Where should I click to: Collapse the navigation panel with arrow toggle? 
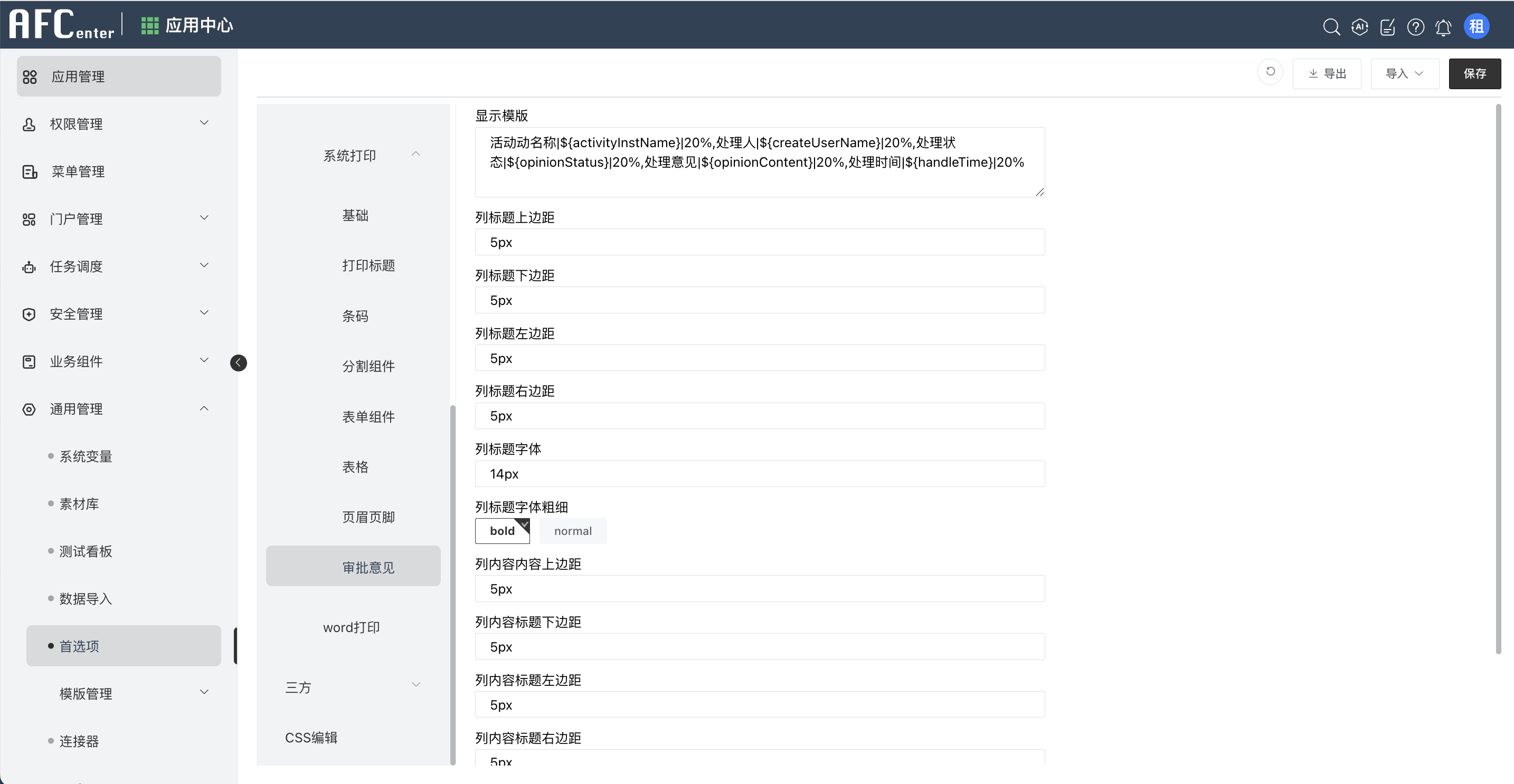point(238,362)
